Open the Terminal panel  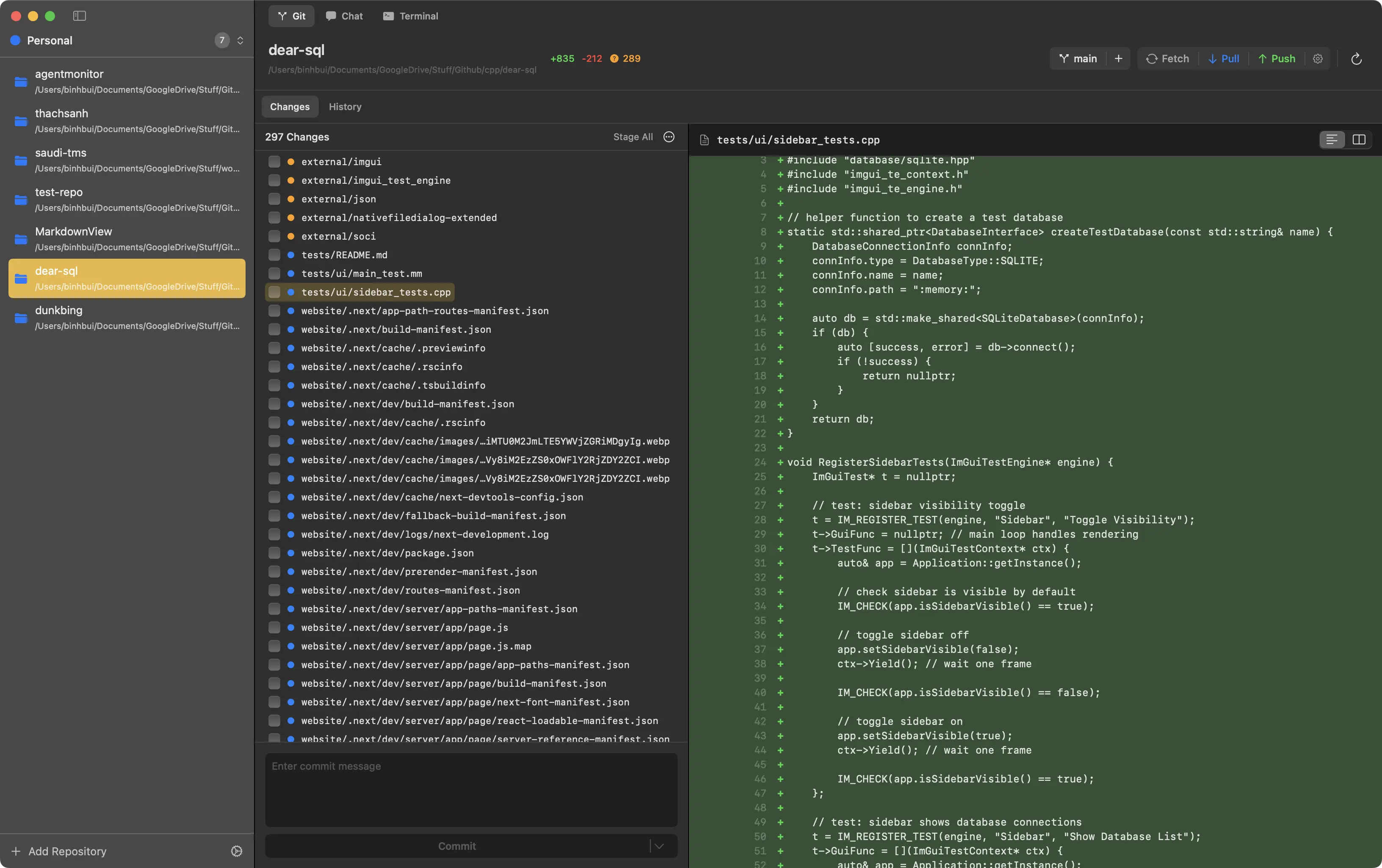tap(410, 16)
